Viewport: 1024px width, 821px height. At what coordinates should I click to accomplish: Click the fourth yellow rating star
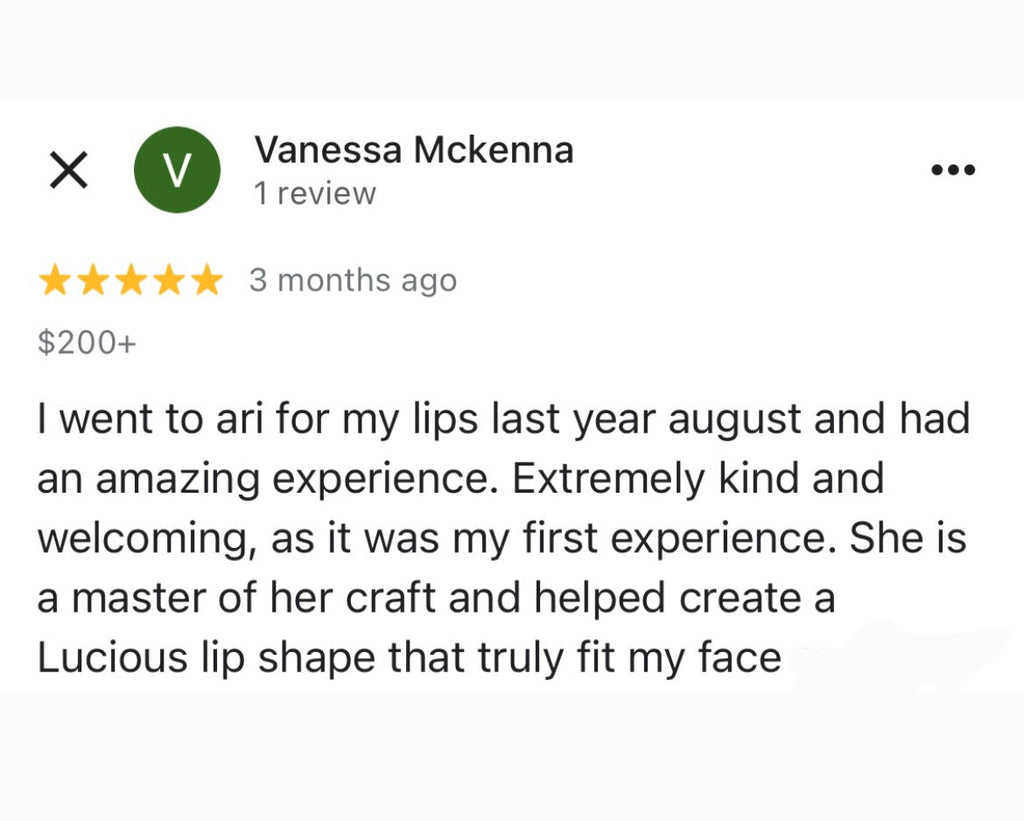click(170, 280)
